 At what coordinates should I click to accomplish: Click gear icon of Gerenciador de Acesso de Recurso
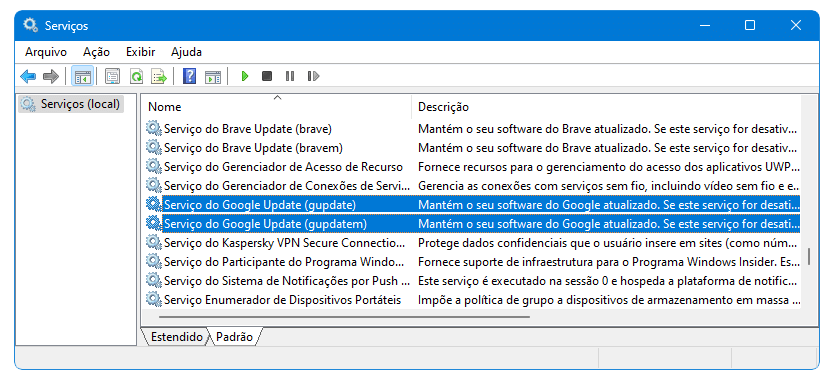click(x=153, y=167)
